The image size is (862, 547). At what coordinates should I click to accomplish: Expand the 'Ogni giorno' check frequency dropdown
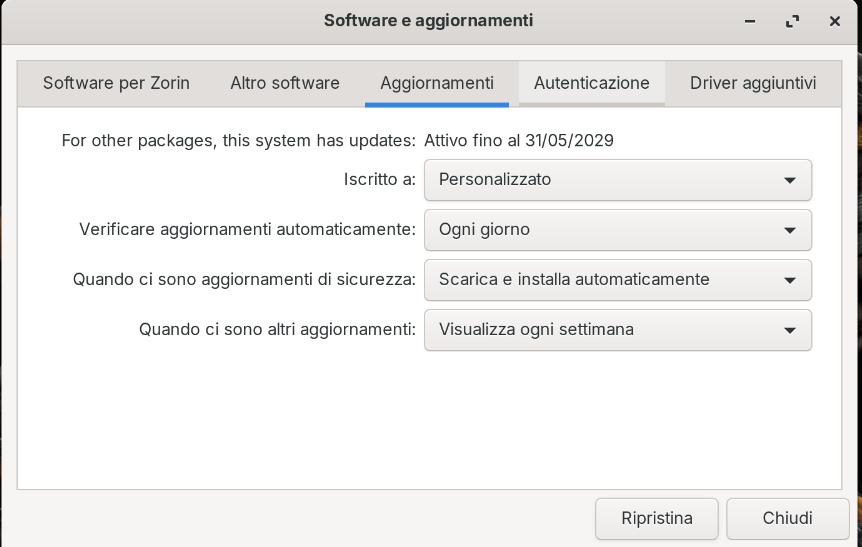617,230
